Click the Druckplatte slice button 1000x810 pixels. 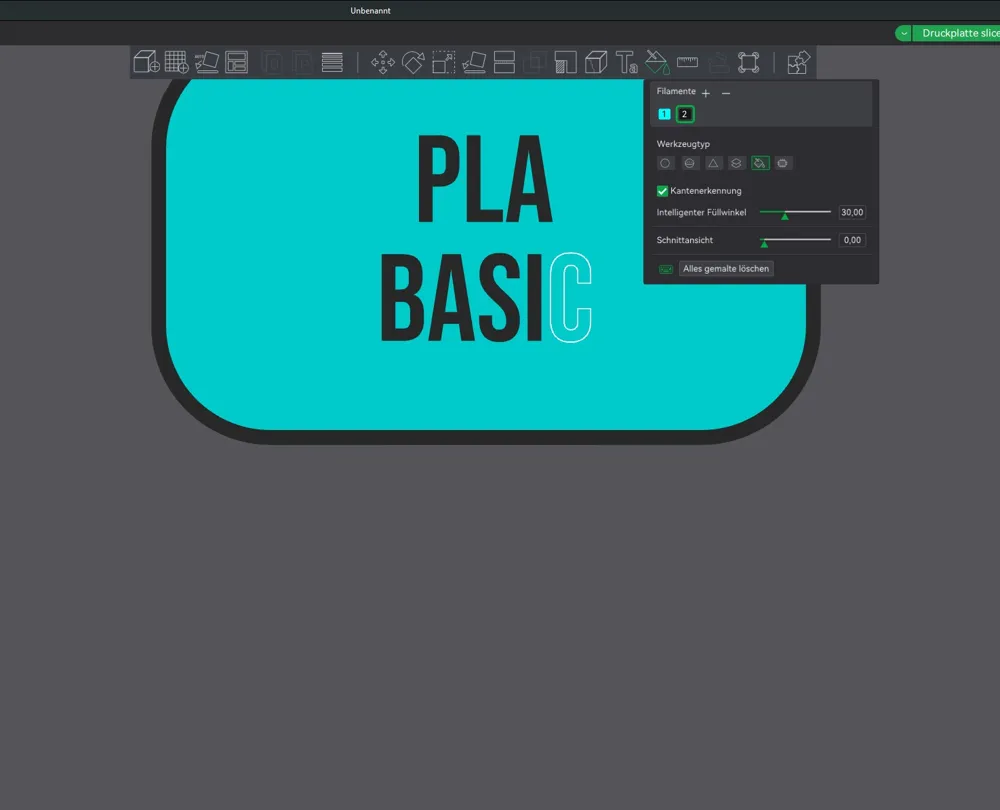coord(959,33)
